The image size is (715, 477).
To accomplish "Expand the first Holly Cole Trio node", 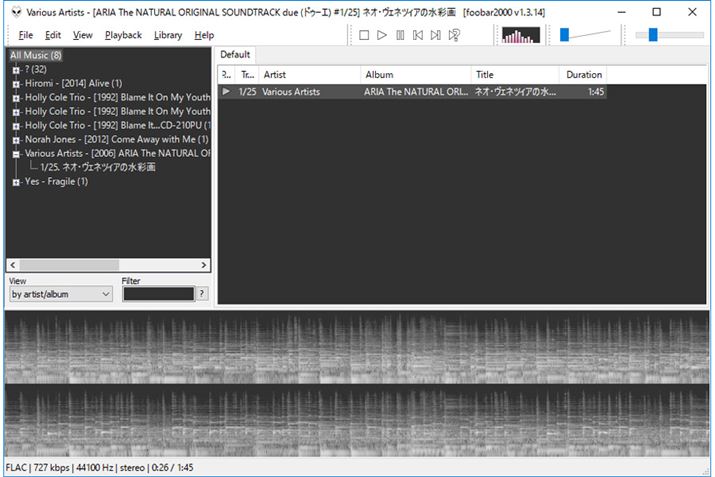I will coord(16,98).
